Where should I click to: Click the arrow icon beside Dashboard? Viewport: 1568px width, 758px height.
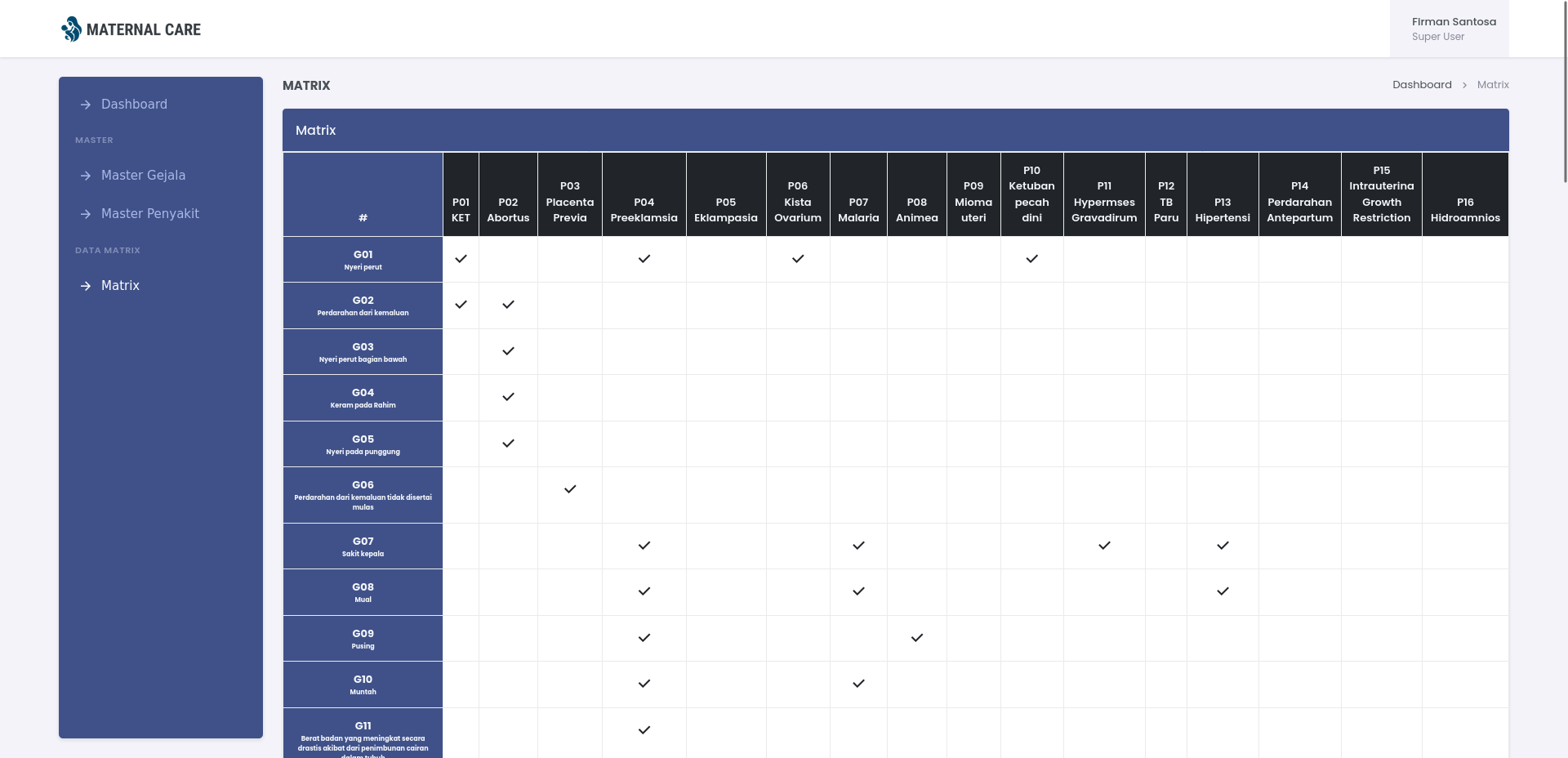pos(86,105)
